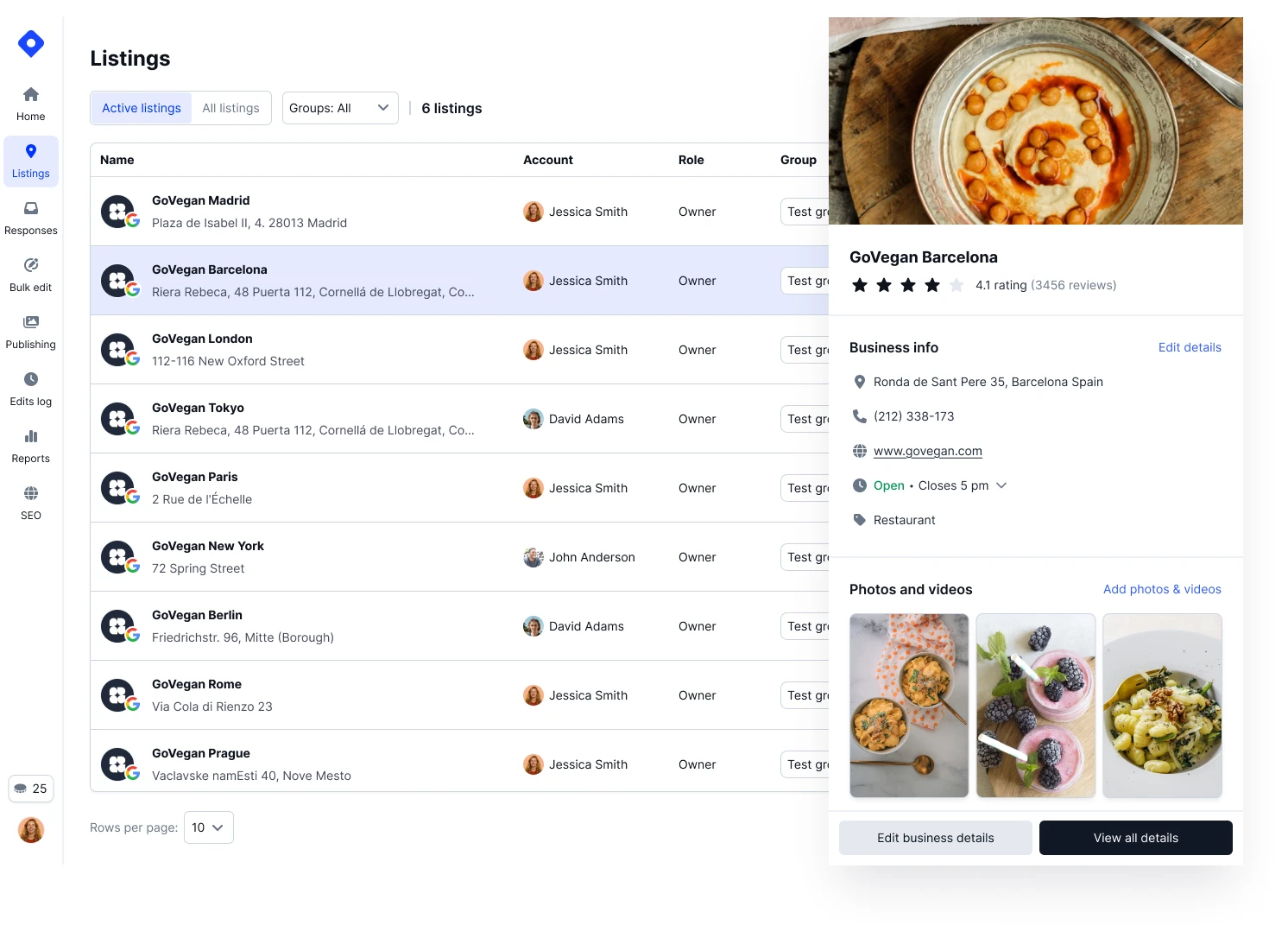Open the www.govegan.com website link
This screenshot has width=1288, height=938.
(x=928, y=450)
